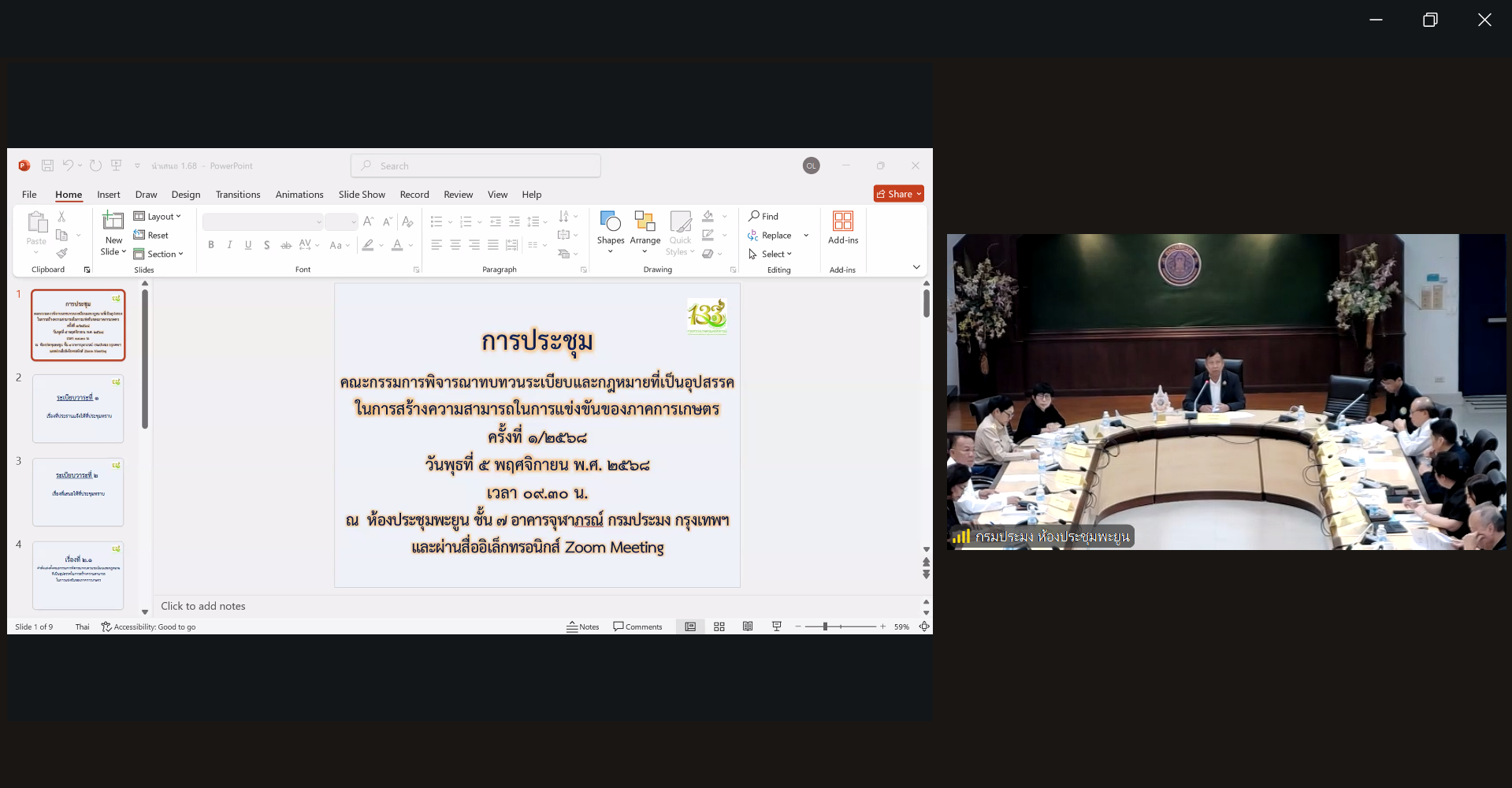Switch to the Design tab

pyautogui.click(x=186, y=195)
